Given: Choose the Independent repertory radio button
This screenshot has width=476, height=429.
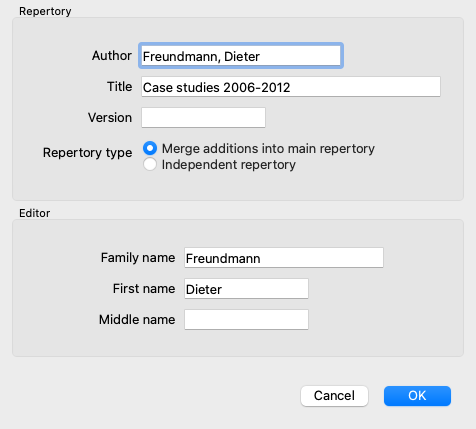Looking at the screenshot, I should pos(150,164).
